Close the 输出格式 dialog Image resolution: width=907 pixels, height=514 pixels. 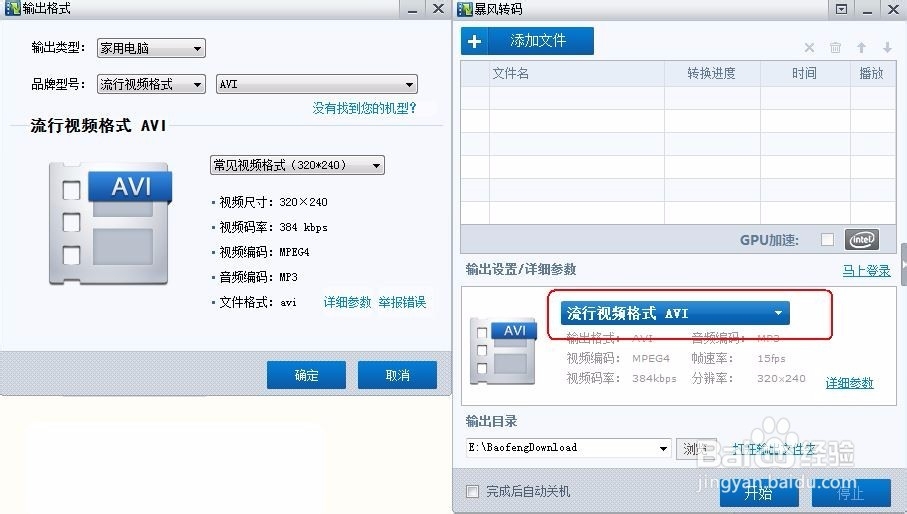click(x=438, y=9)
